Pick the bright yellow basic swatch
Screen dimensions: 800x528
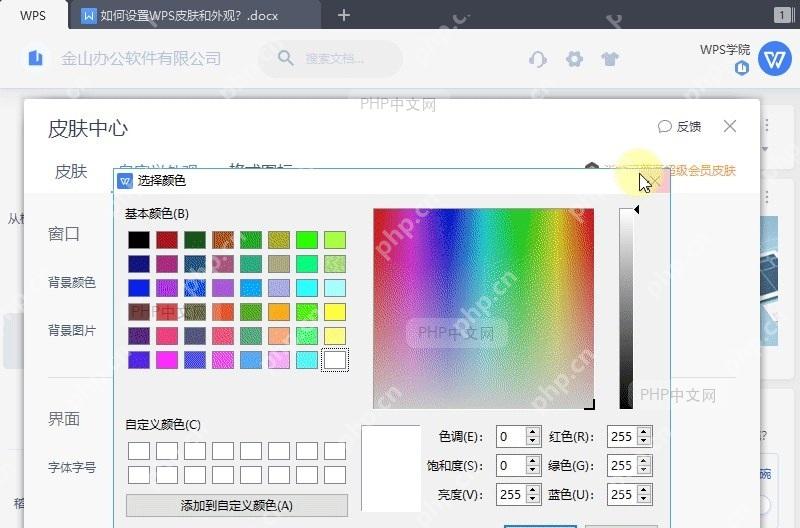click(335, 312)
